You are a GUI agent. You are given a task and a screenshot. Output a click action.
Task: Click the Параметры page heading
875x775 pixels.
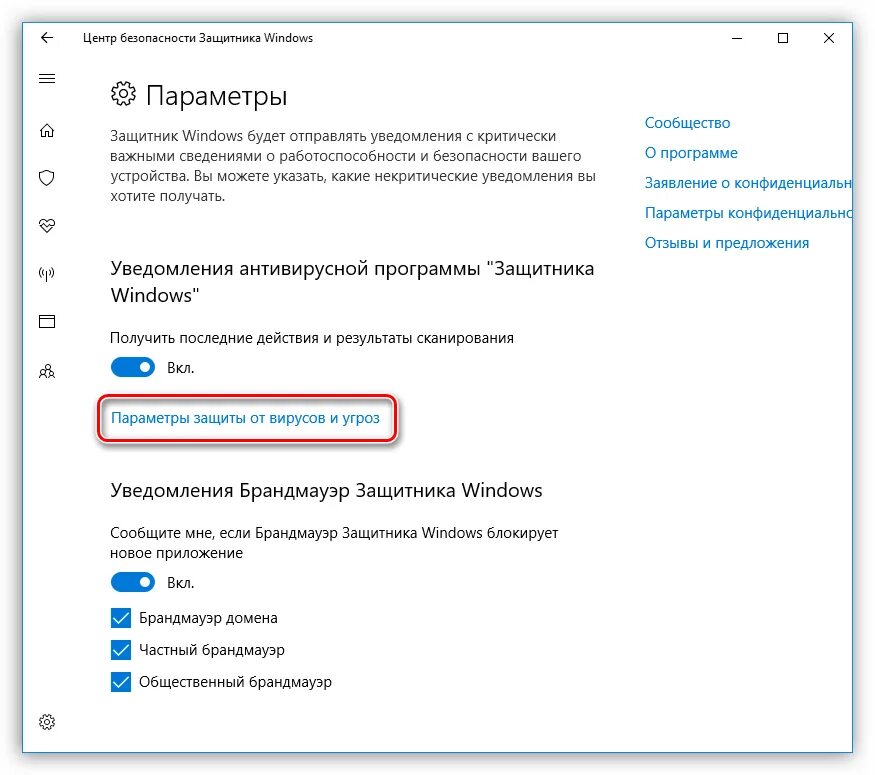217,96
